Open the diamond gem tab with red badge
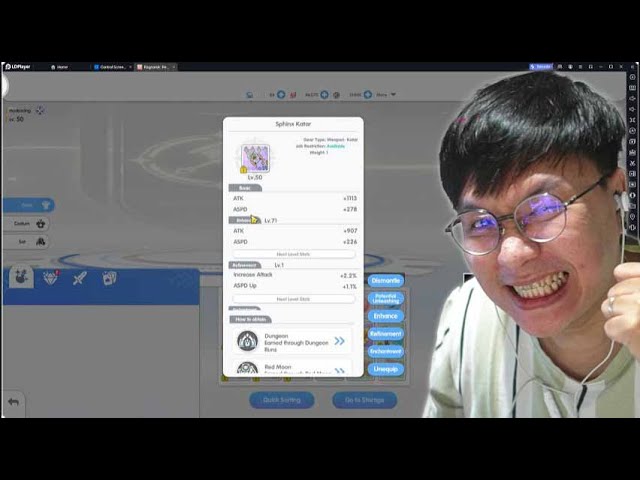Viewport: 640px width, 480px height. point(51,278)
